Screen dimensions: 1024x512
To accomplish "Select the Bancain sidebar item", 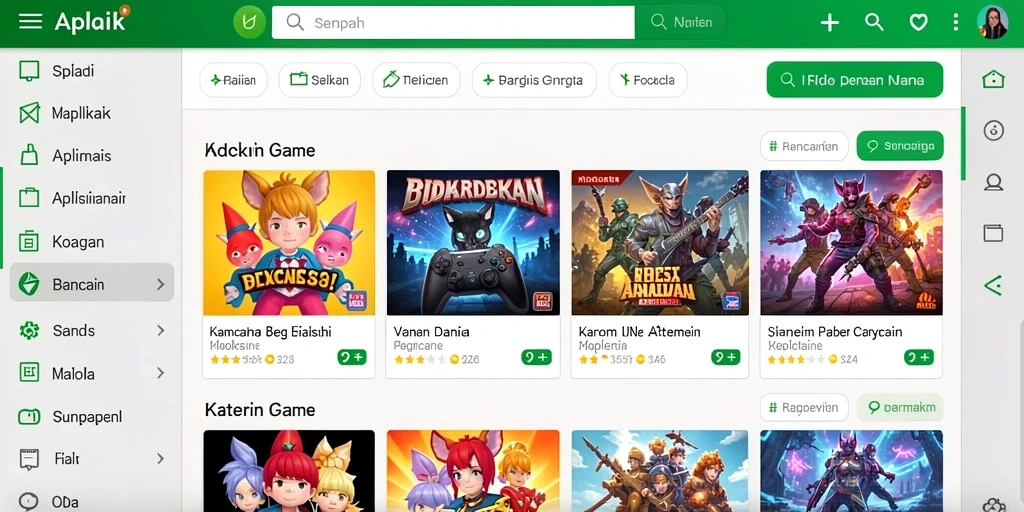I will click(x=91, y=284).
